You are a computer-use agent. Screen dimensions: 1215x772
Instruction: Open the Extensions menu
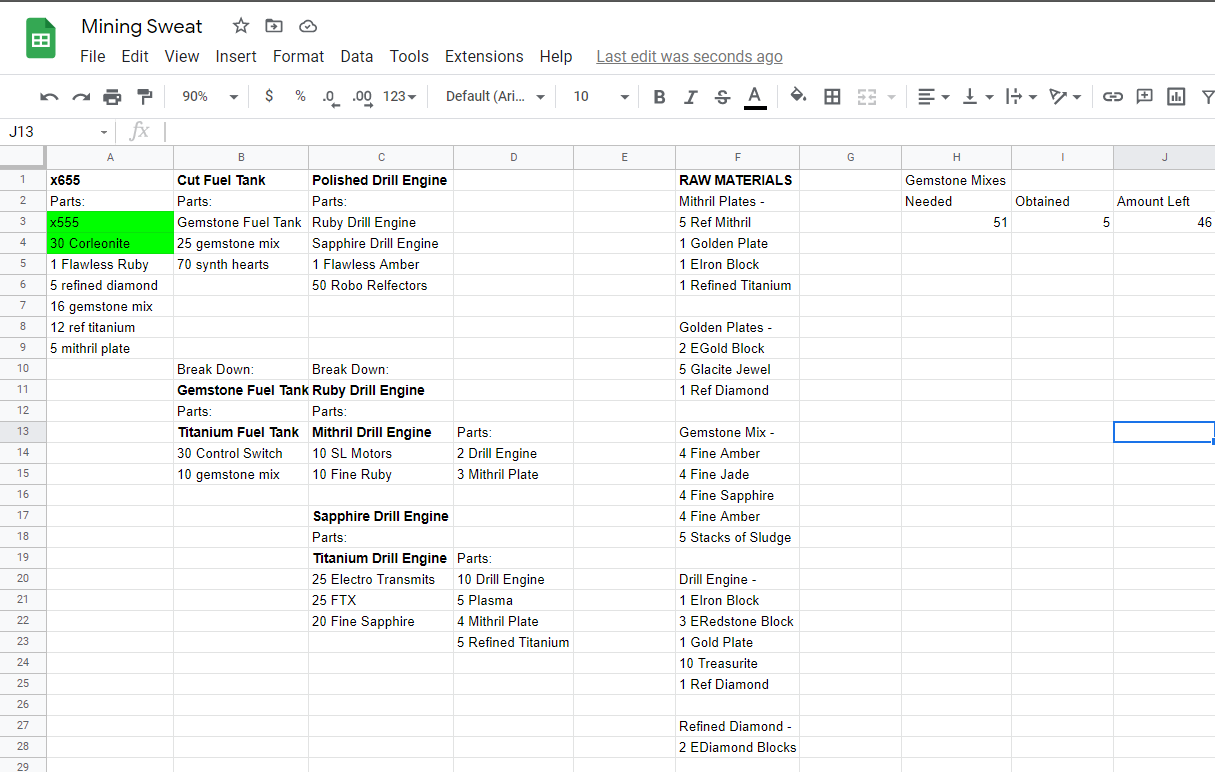coord(484,57)
